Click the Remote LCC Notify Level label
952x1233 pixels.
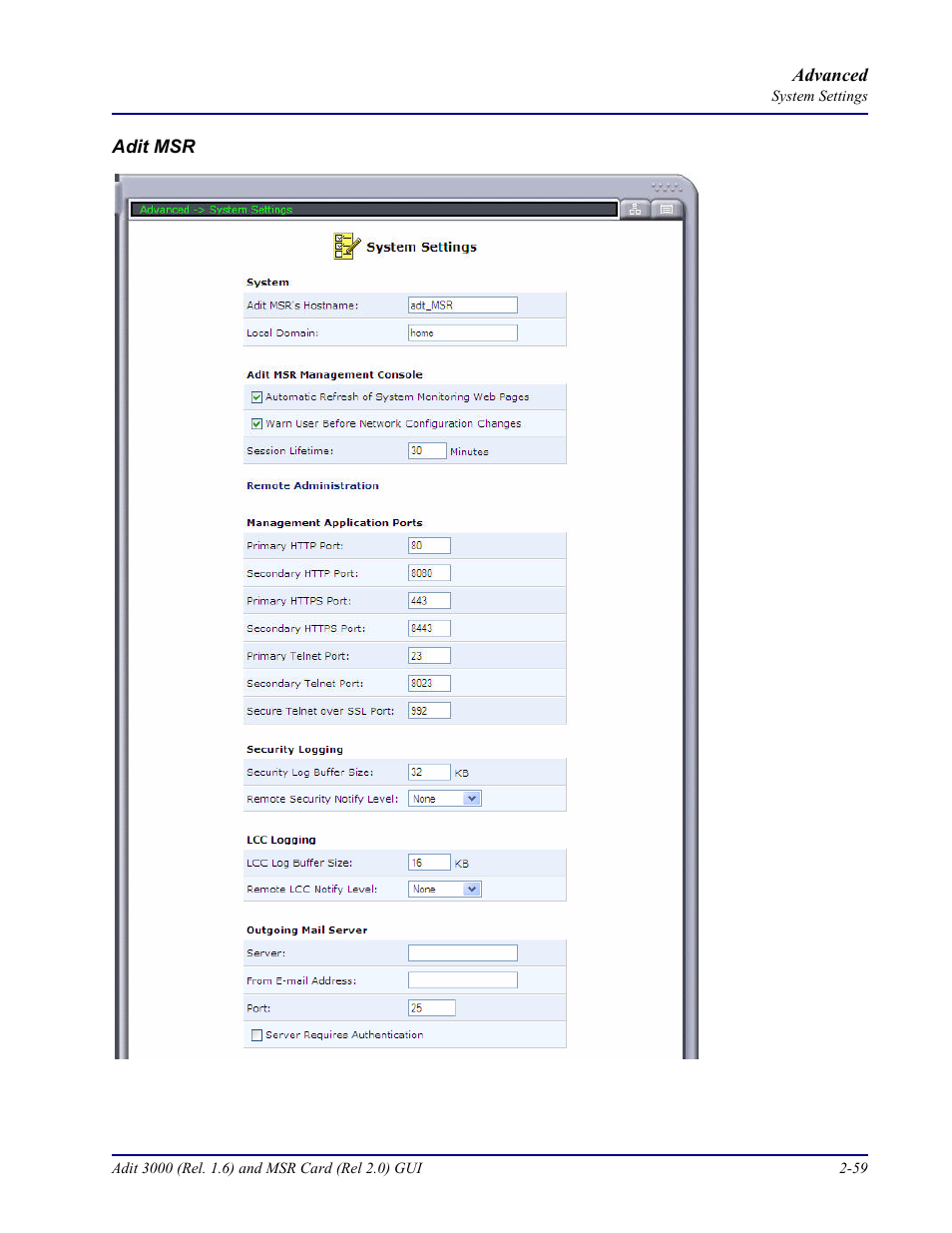[312, 890]
